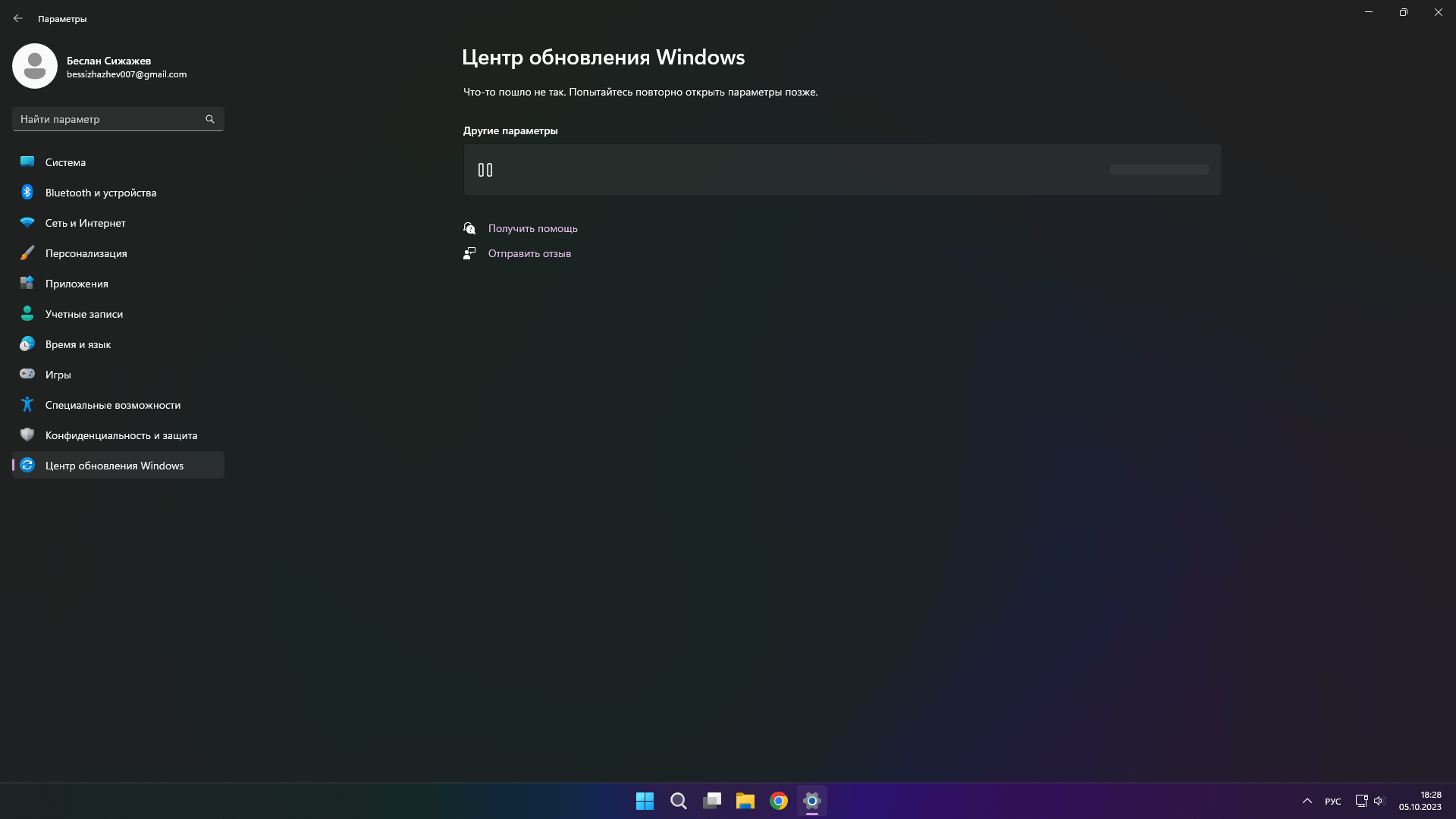The width and height of the screenshot is (1456, 819).
Task: Open Google Chrome from taskbar
Action: coord(778,801)
